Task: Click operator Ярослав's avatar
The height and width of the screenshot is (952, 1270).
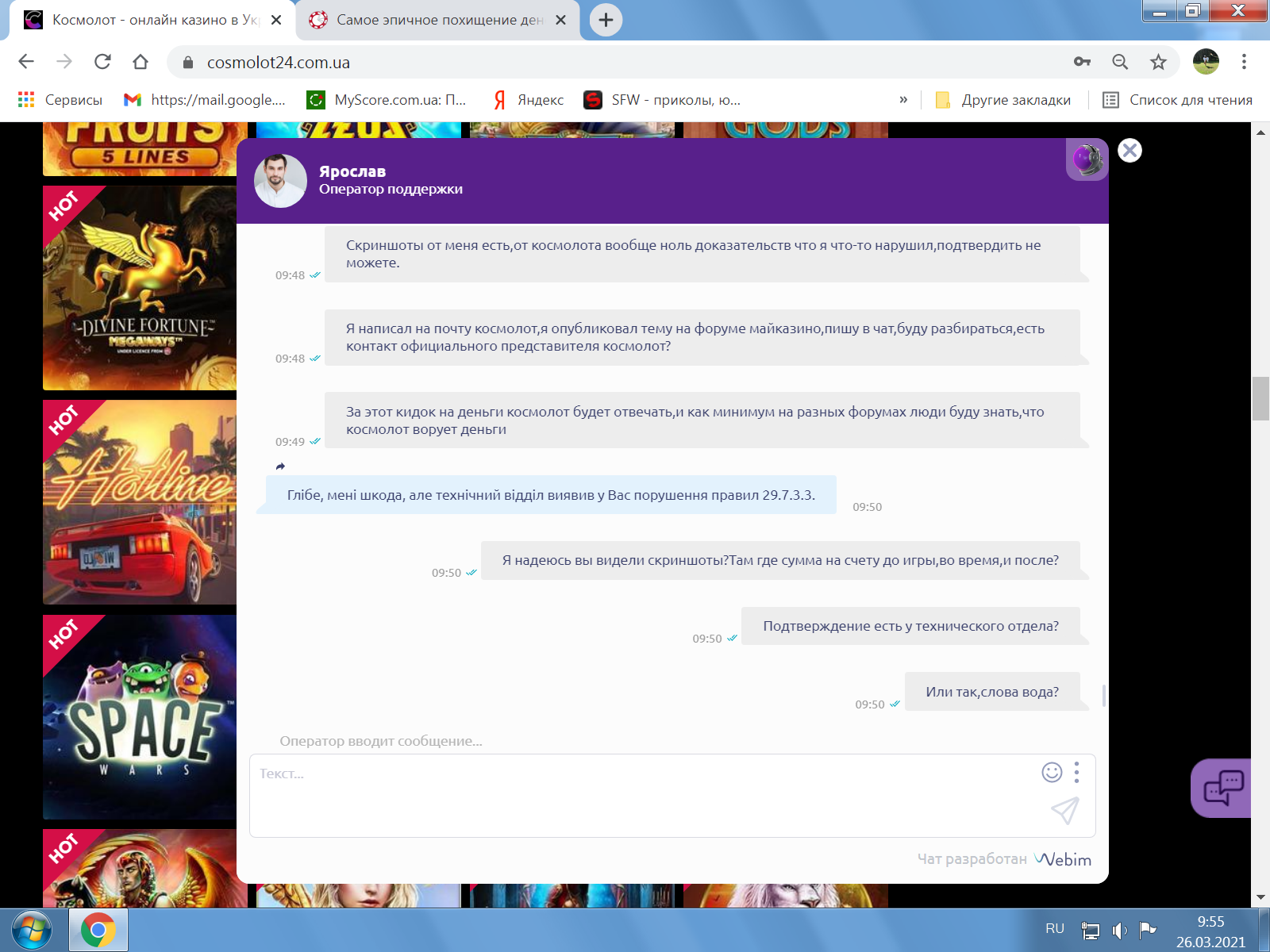Action: (x=280, y=181)
